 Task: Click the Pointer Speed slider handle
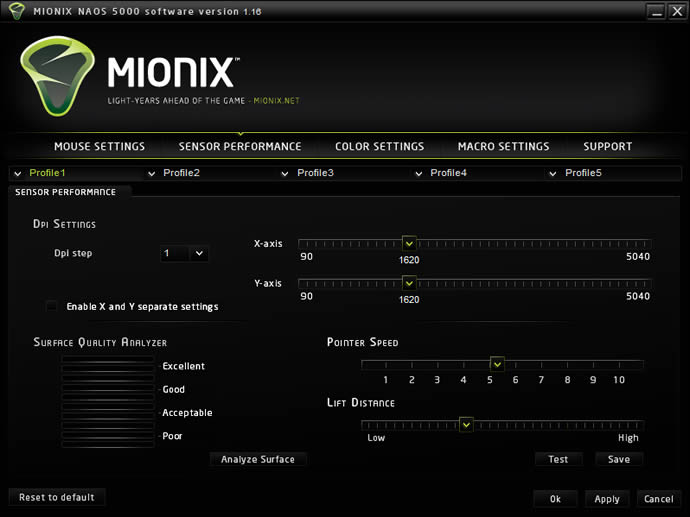pos(497,364)
